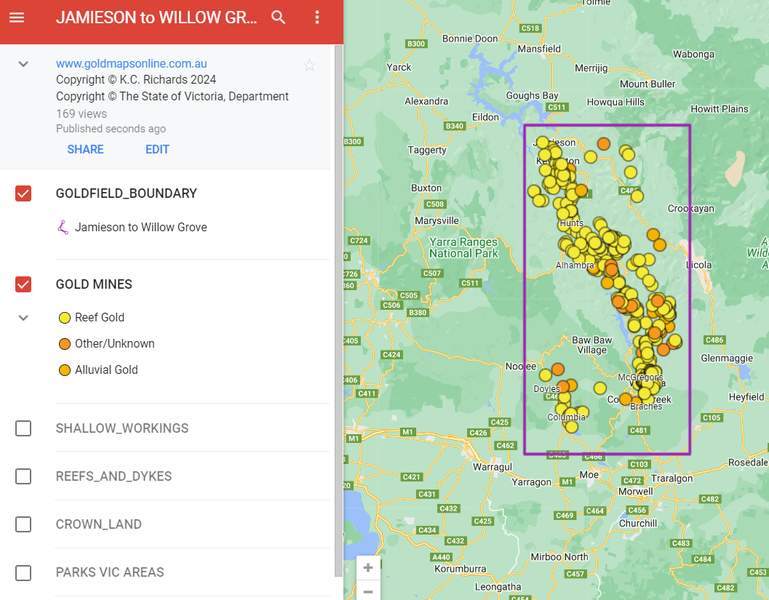Click the JAMIESON to WILLOW GR... map title
The image size is (769, 600).
156,18
